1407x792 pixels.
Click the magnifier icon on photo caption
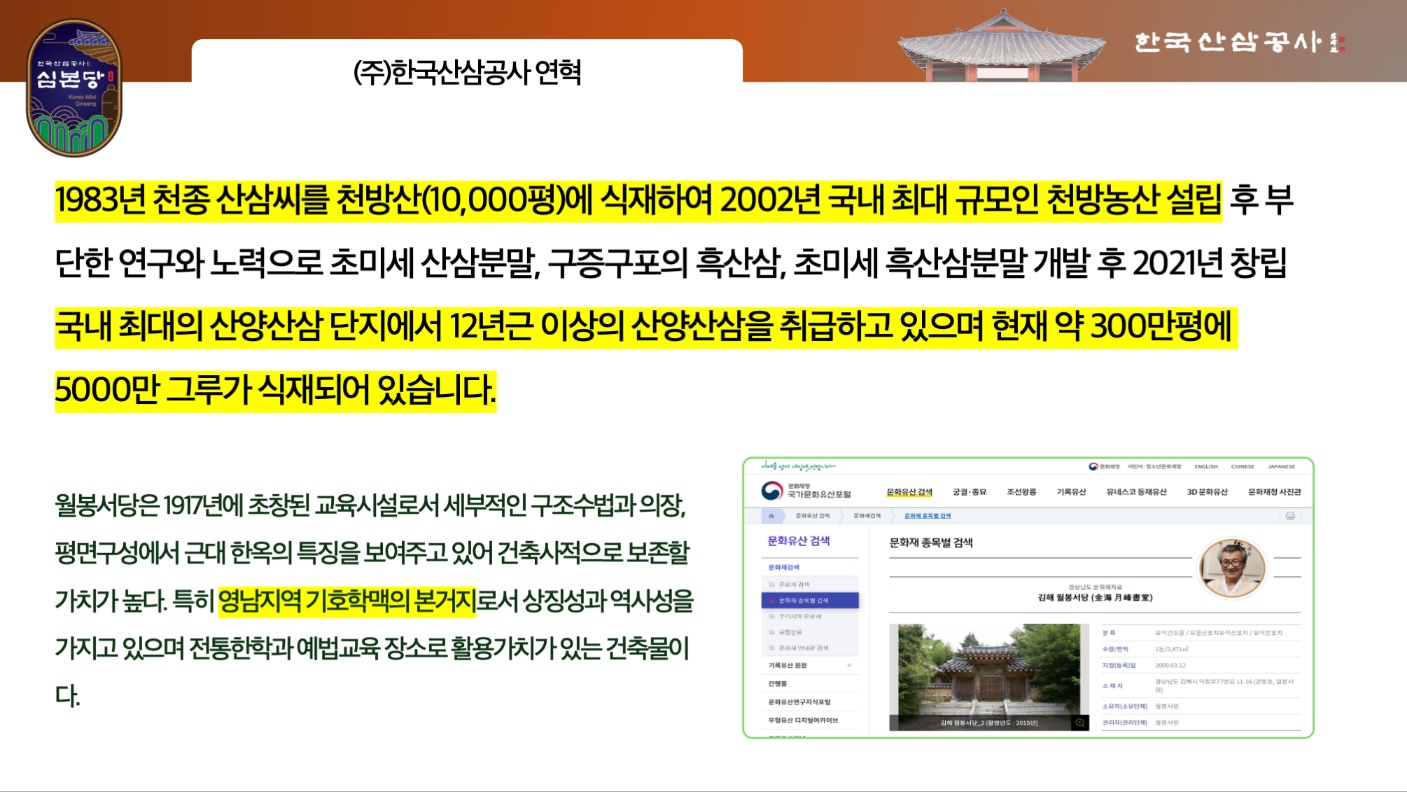pos(1079,722)
